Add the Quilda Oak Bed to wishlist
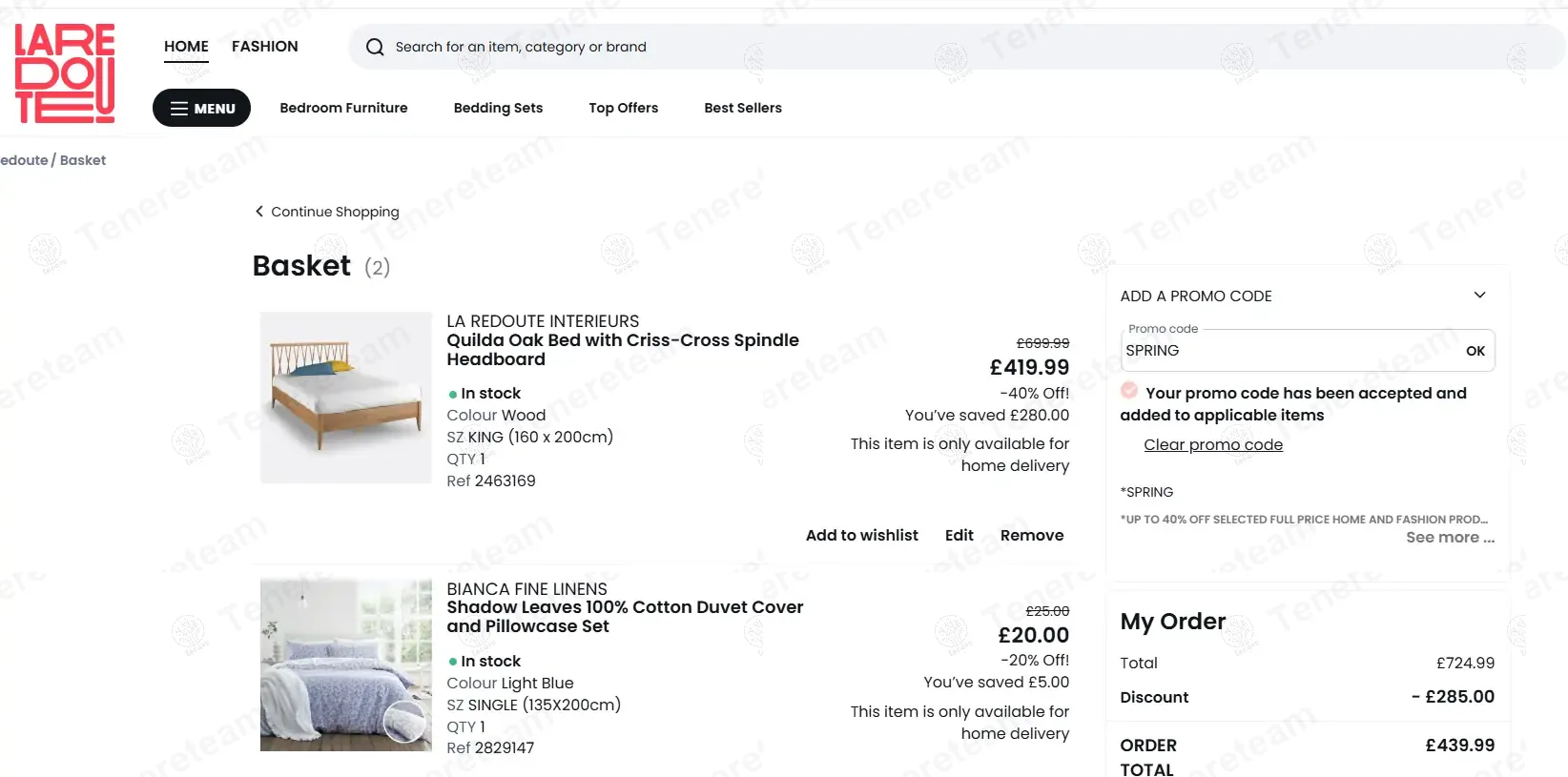This screenshot has height=777, width=1568. pos(861,536)
